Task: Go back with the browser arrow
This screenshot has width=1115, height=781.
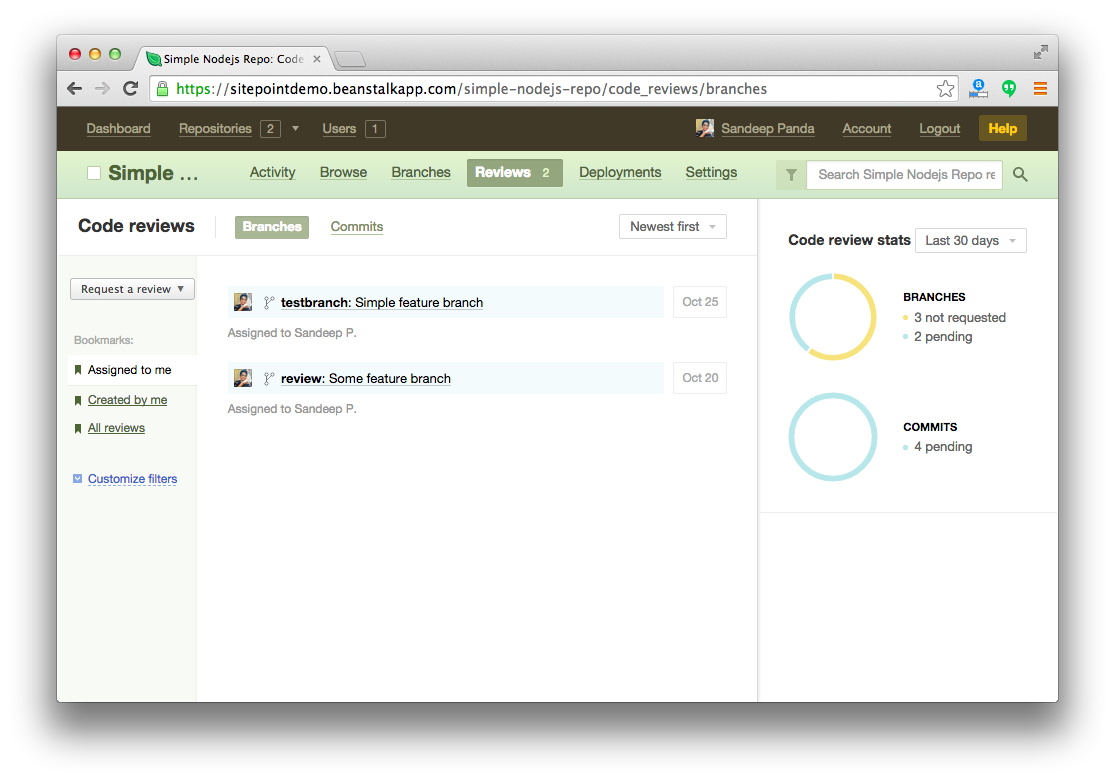Action: click(x=75, y=89)
